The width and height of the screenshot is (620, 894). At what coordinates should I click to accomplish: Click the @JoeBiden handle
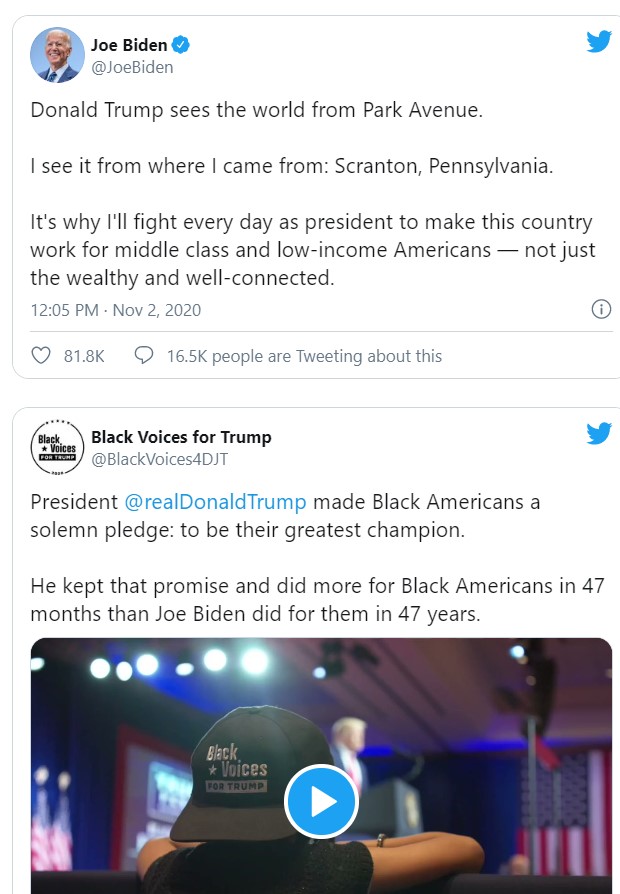coord(132,67)
